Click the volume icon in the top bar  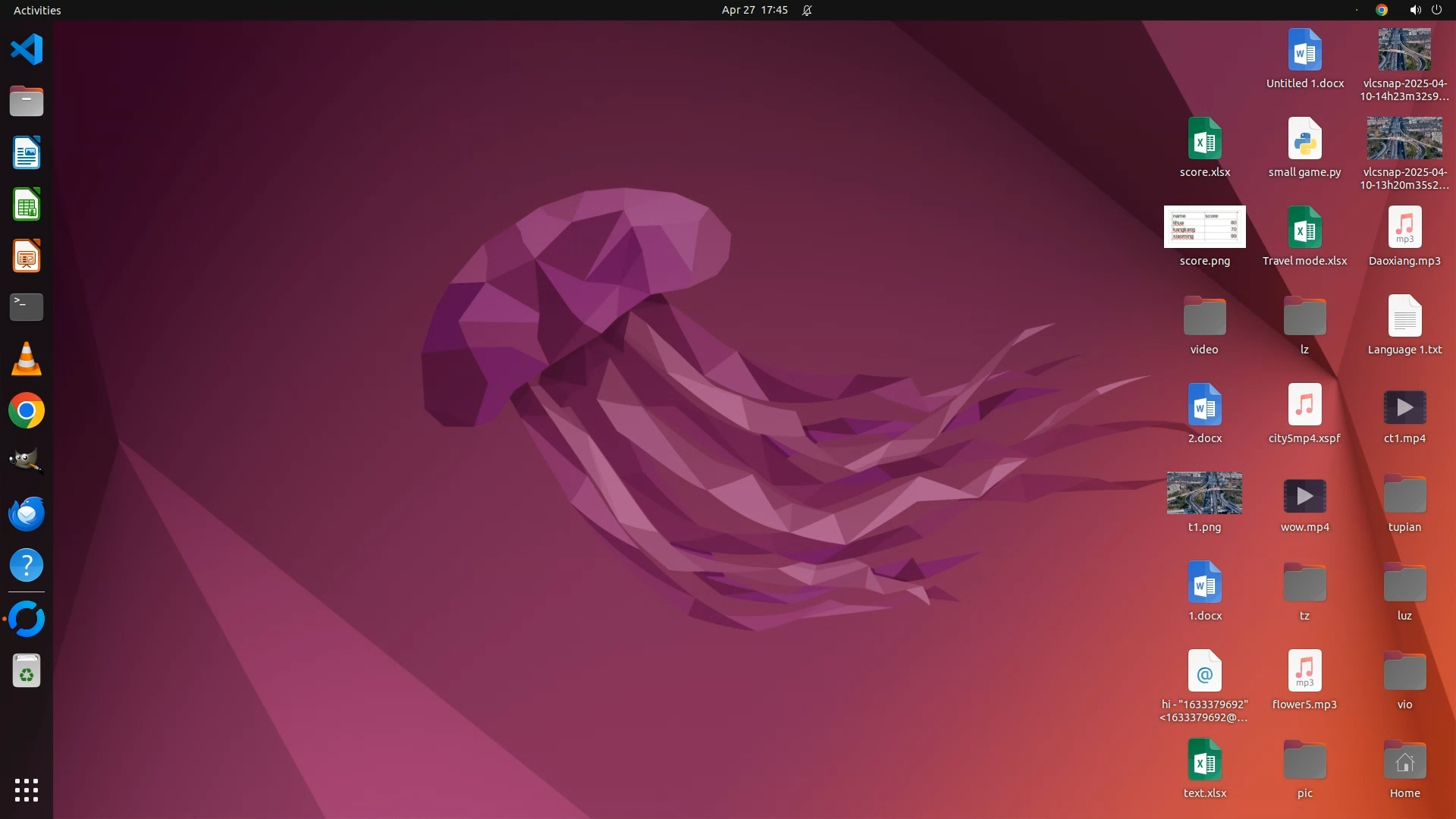click(x=1414, y=10)
